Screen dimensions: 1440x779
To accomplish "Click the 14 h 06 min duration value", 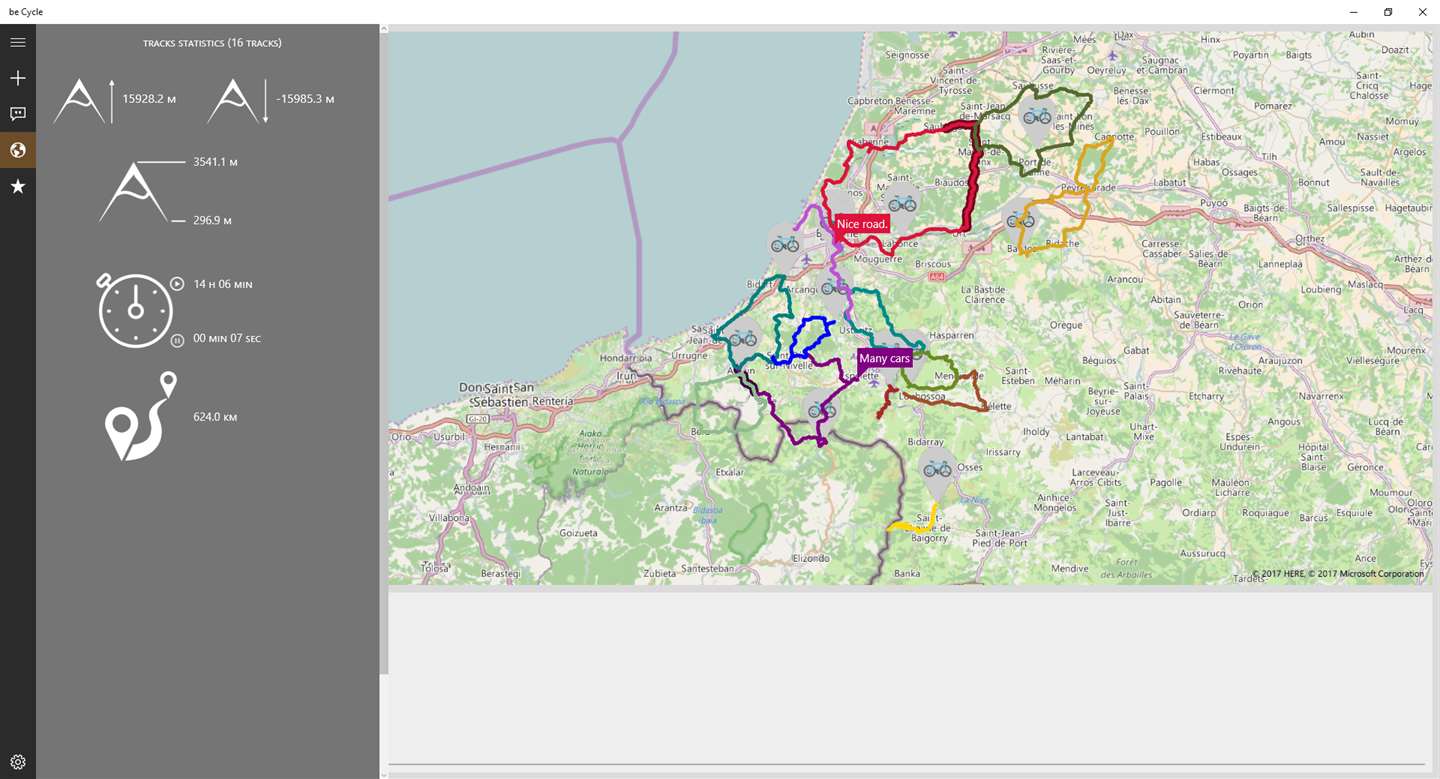I will tap(223, 284).
